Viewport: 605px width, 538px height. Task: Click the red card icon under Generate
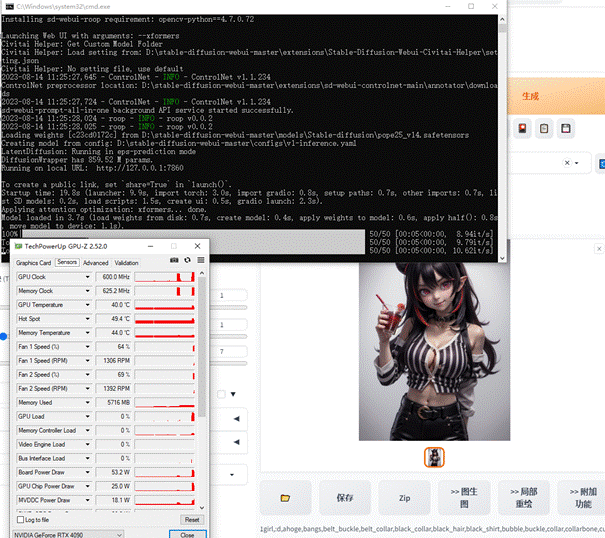pos(521,129)
